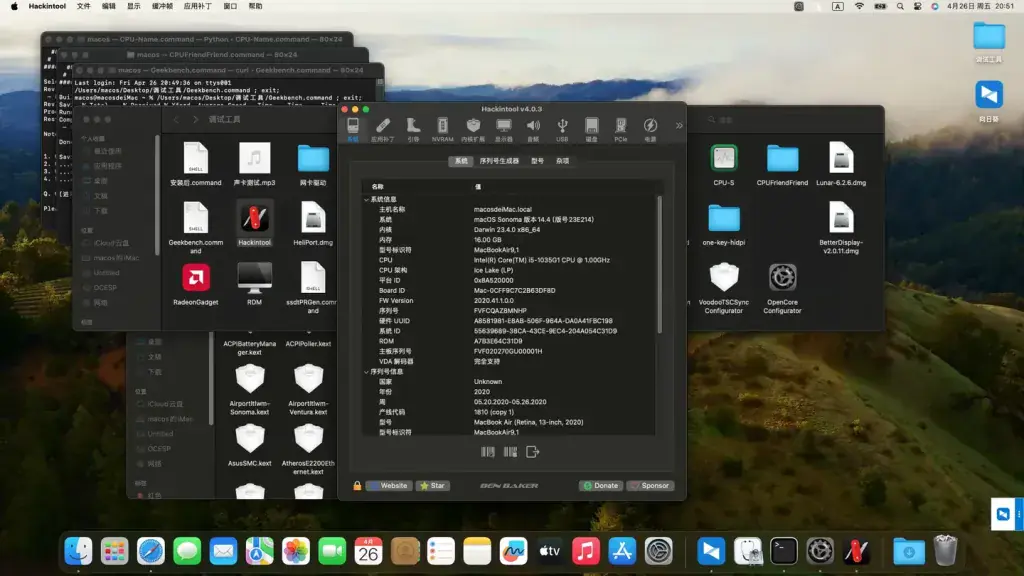The height and width of the screenshot is (576, 1024).
Task: Open the 音频 audio section in Hackintool
Action: click(x=533, y=129)
